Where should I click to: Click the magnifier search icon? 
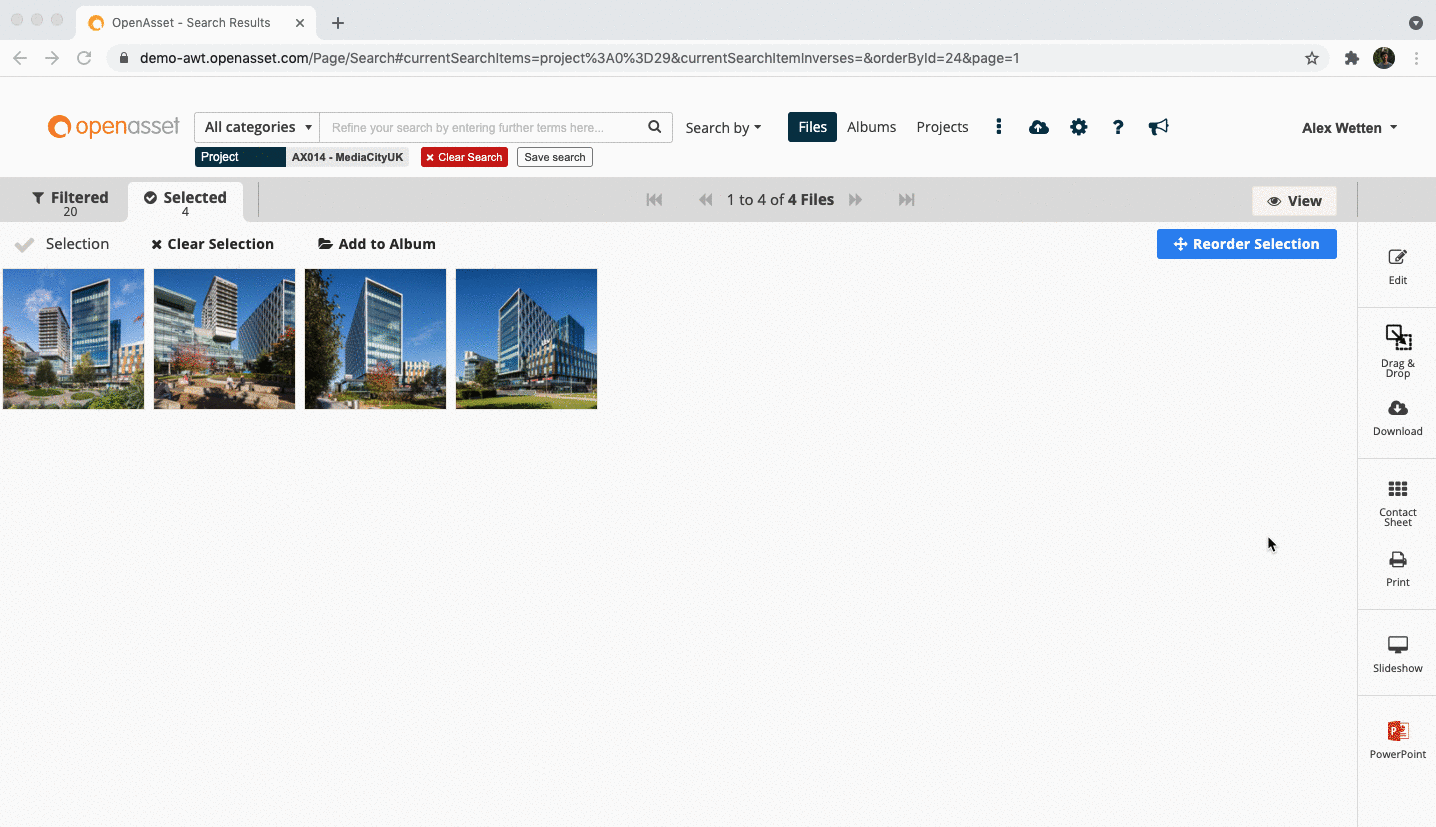(x=655, y=127)
